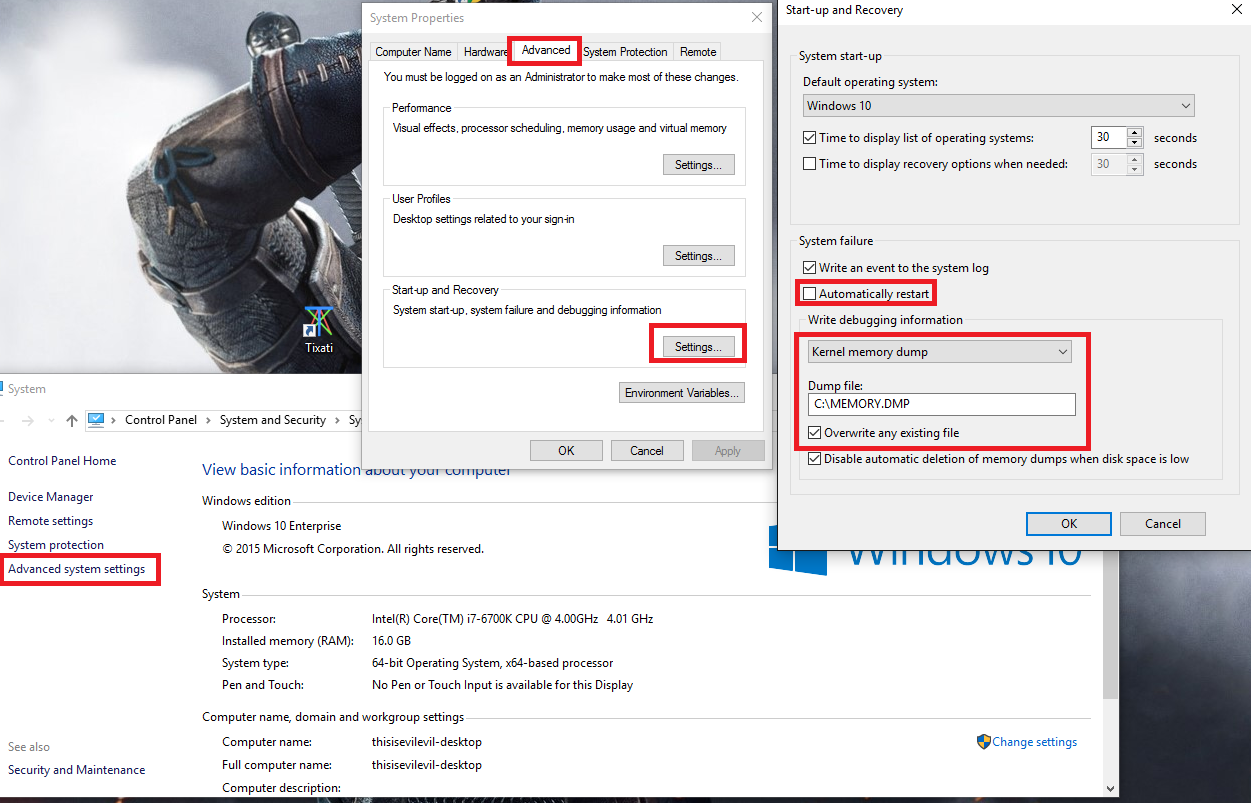Click the shield icon beside Change settings

[983, 742]
